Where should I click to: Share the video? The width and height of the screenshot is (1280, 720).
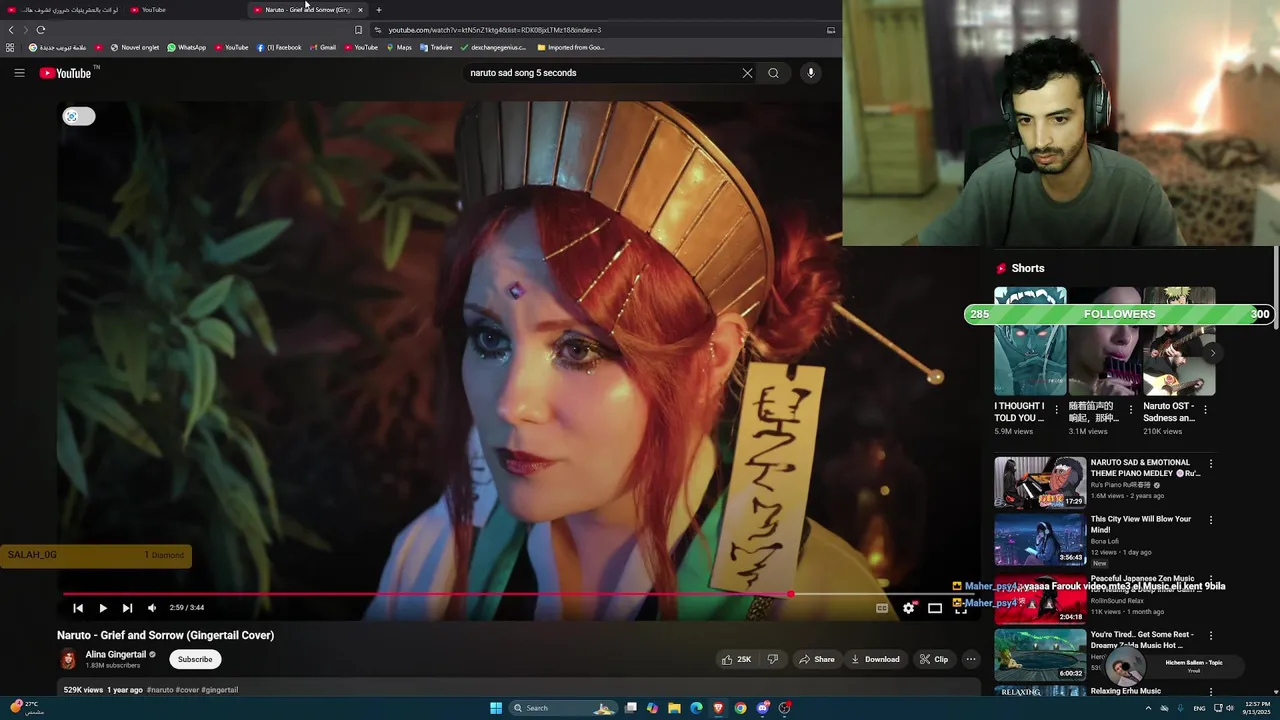pos(816,660)
